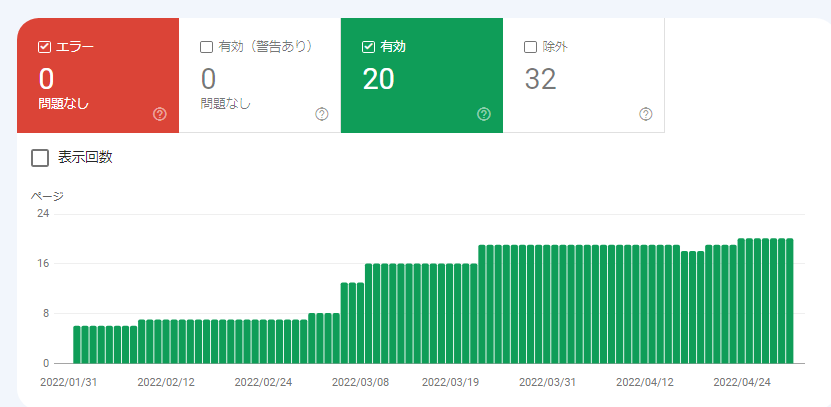The height and width of the screenshot is (407, 831).
Task: Open help icon on the red エラー card
Action: pyautogui.click(x=160, y=114)
